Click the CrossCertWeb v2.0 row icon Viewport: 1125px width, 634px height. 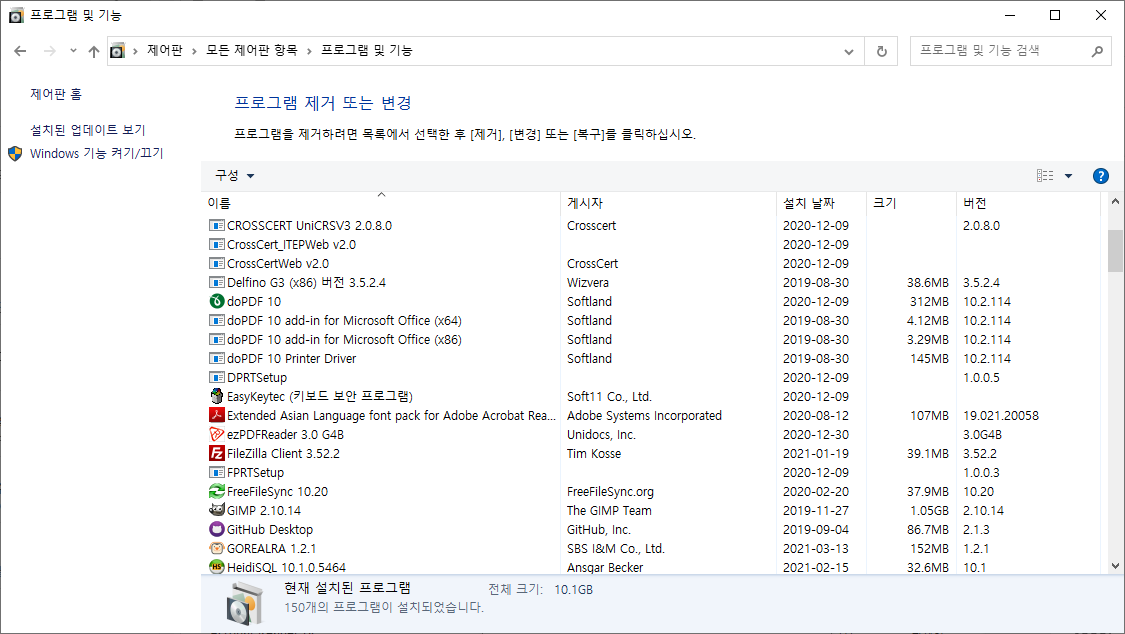tap(217, 263)
